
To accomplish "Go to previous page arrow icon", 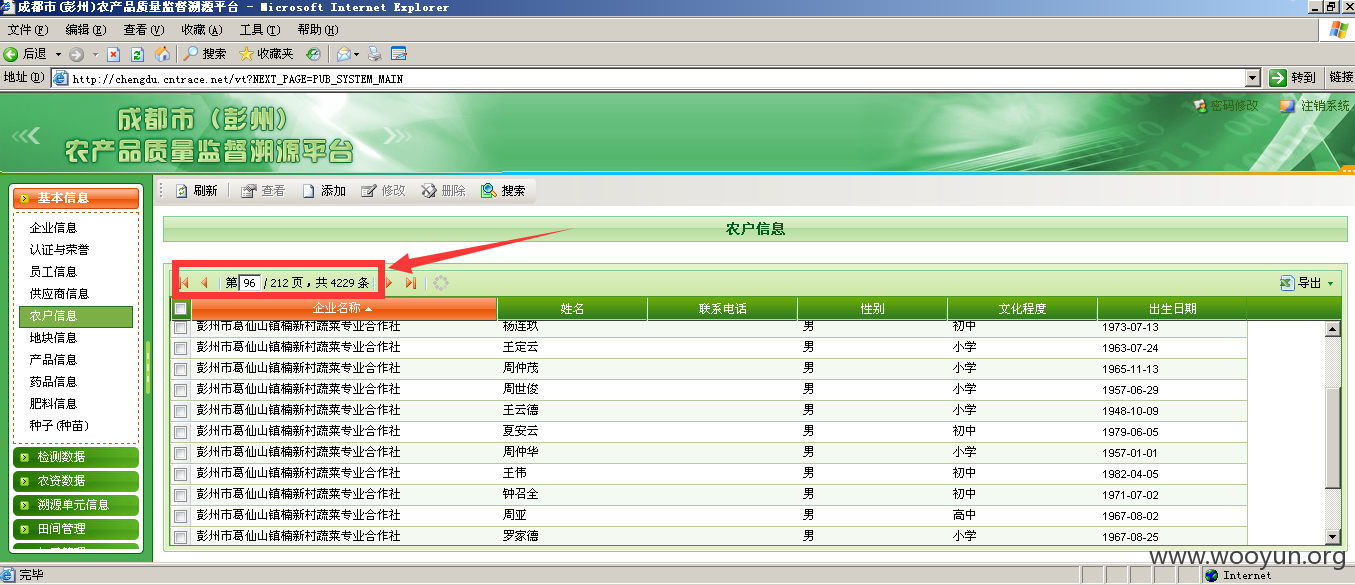I will (x=204, y=283).
